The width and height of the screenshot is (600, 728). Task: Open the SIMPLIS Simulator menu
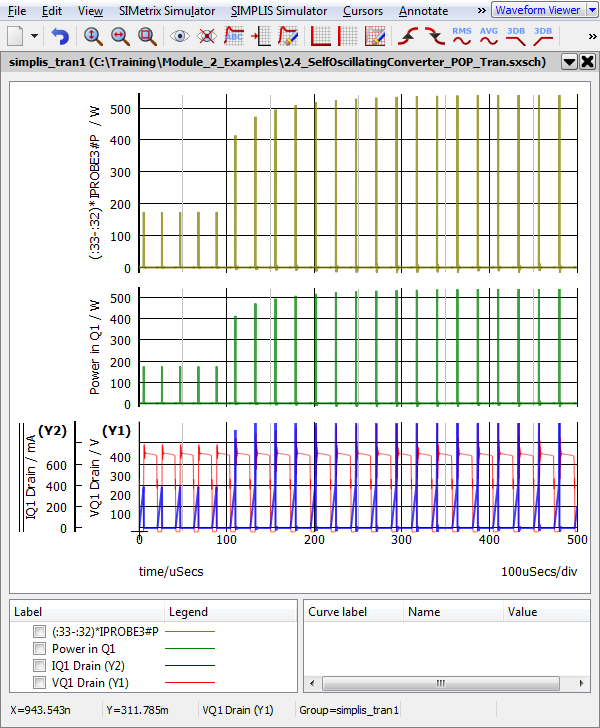click(x=278, y=11)
